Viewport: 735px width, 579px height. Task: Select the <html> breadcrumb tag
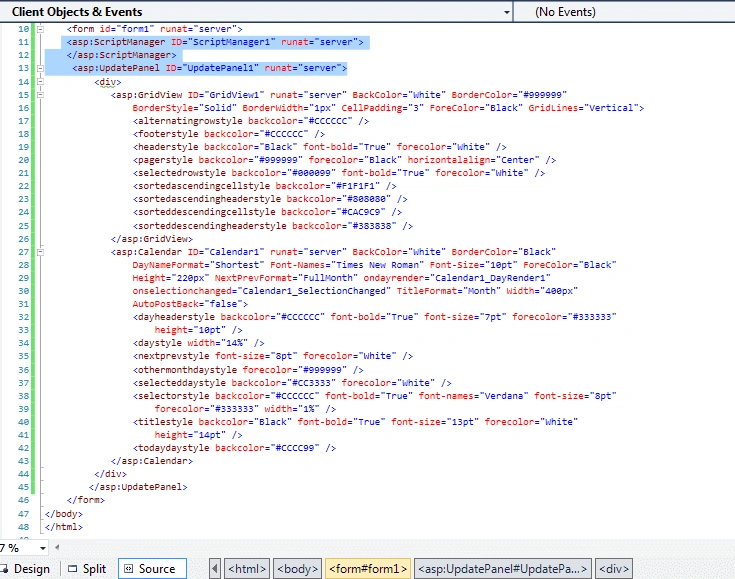(247, 569)
